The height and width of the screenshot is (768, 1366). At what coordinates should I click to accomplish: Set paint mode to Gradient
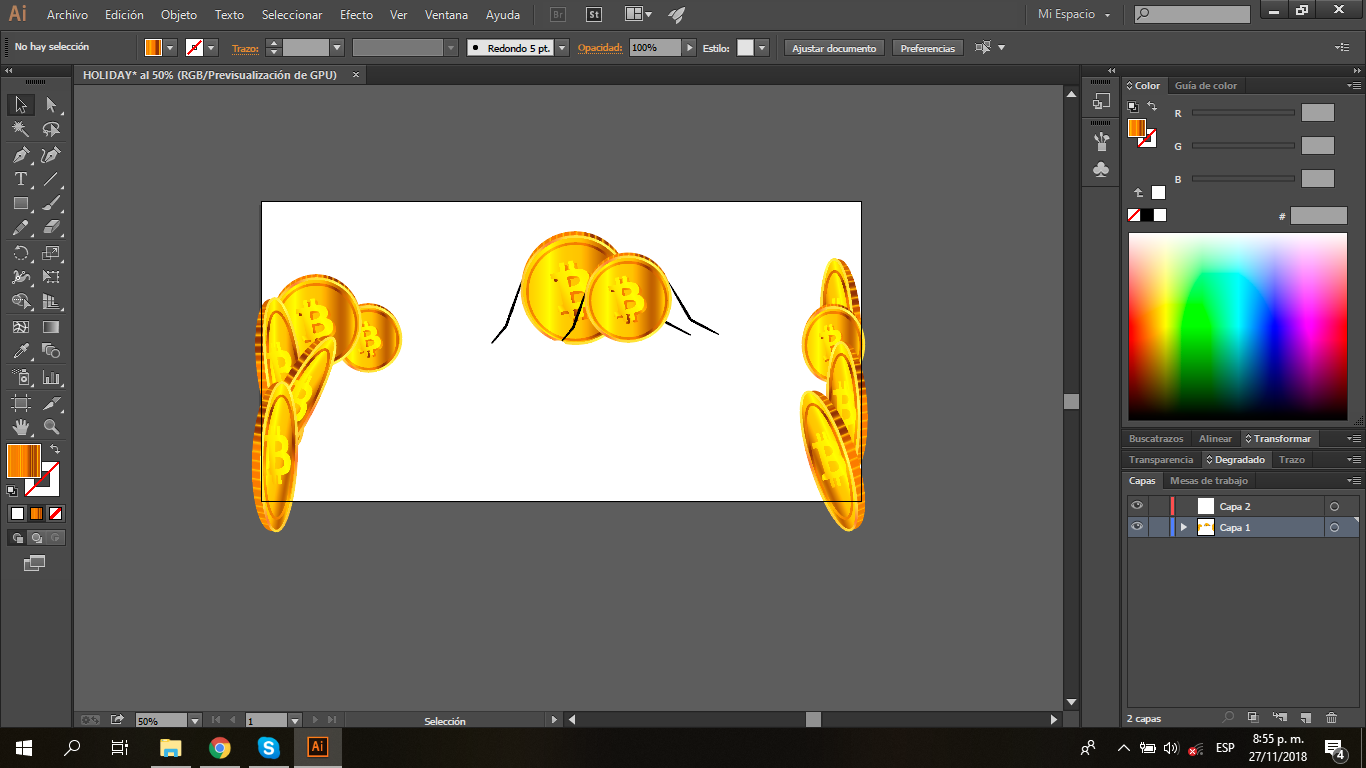tap(36, 514)
